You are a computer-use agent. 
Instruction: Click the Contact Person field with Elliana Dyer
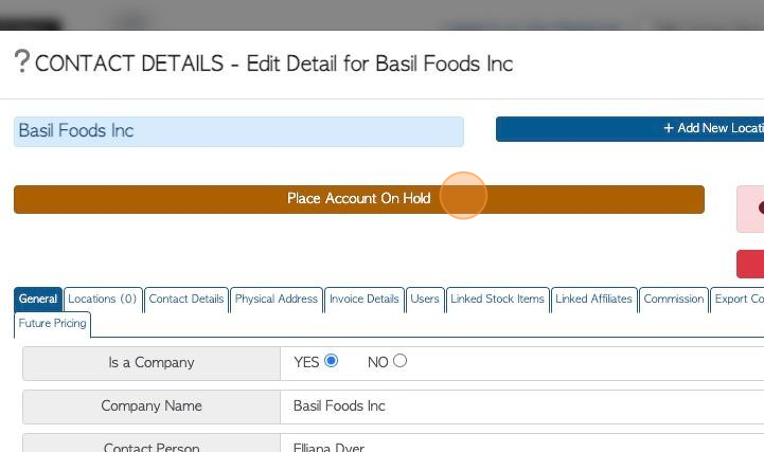[x=522, y=443]
